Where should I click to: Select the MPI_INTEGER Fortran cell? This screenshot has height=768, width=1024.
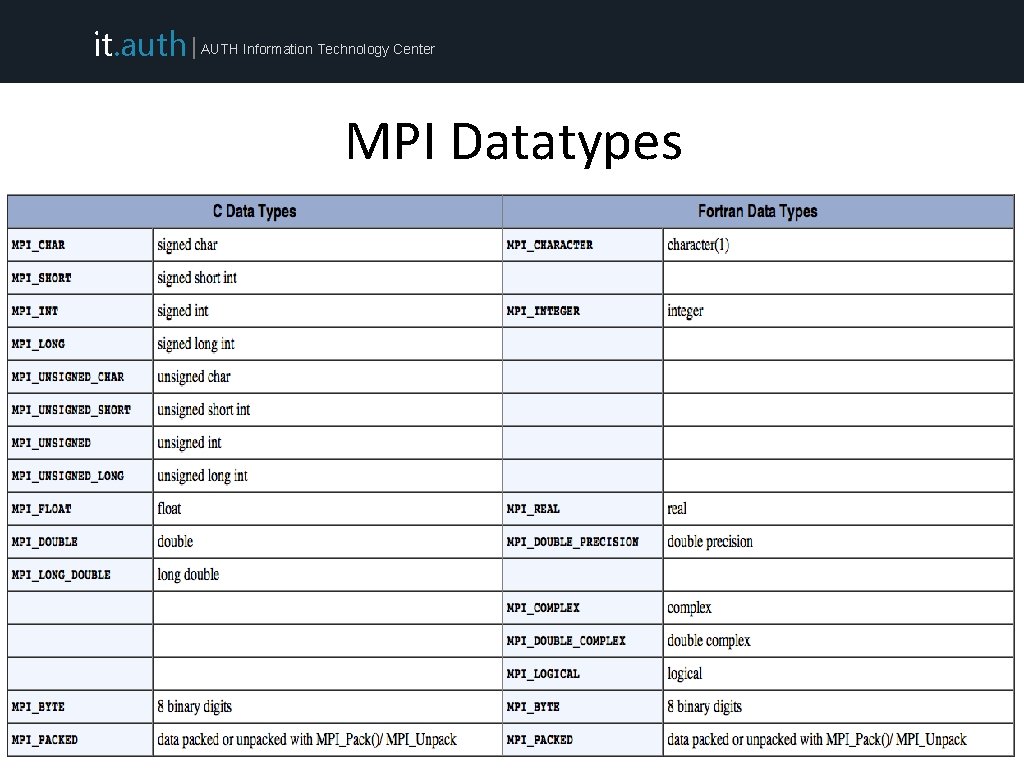click(583, 311)
